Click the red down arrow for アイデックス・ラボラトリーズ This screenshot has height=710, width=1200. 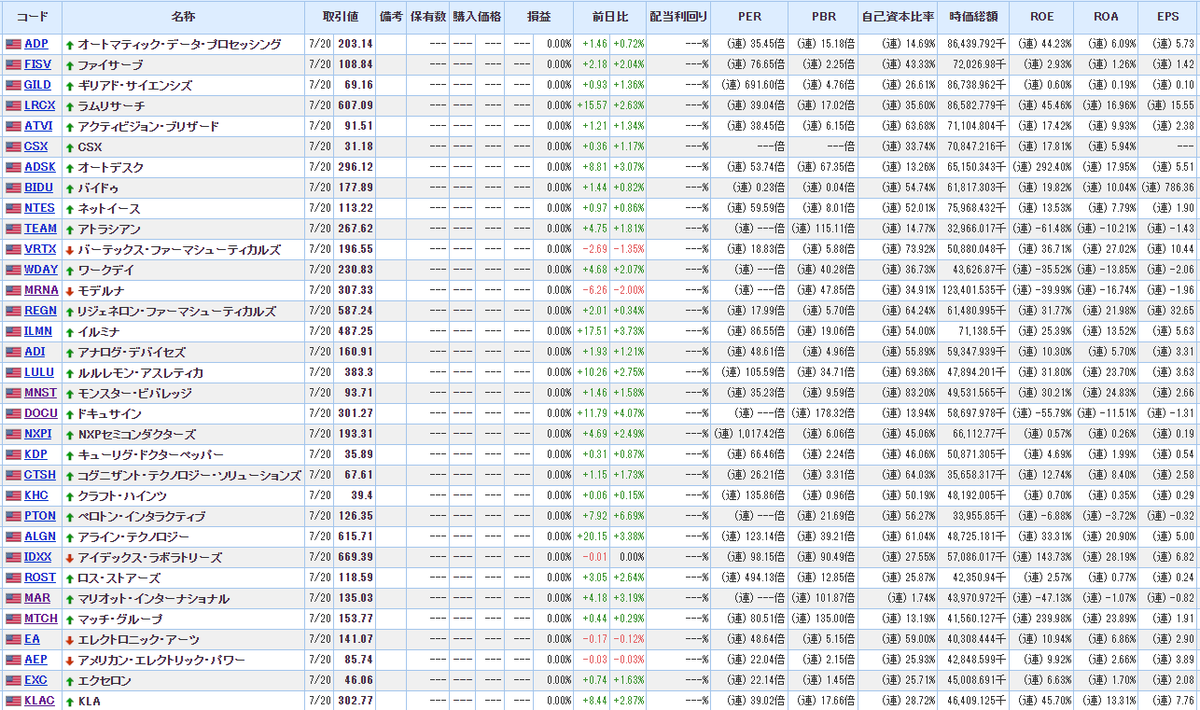[x=69, y=557]
